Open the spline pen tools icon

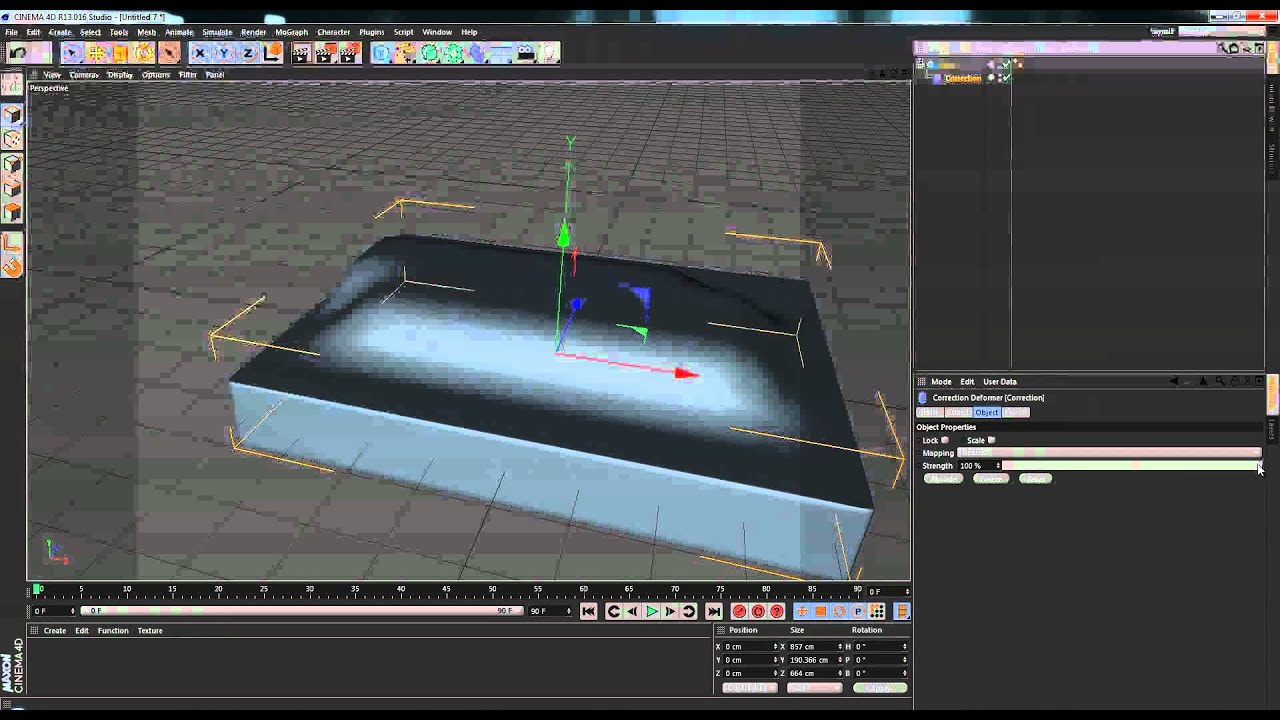tap(405, 53)
